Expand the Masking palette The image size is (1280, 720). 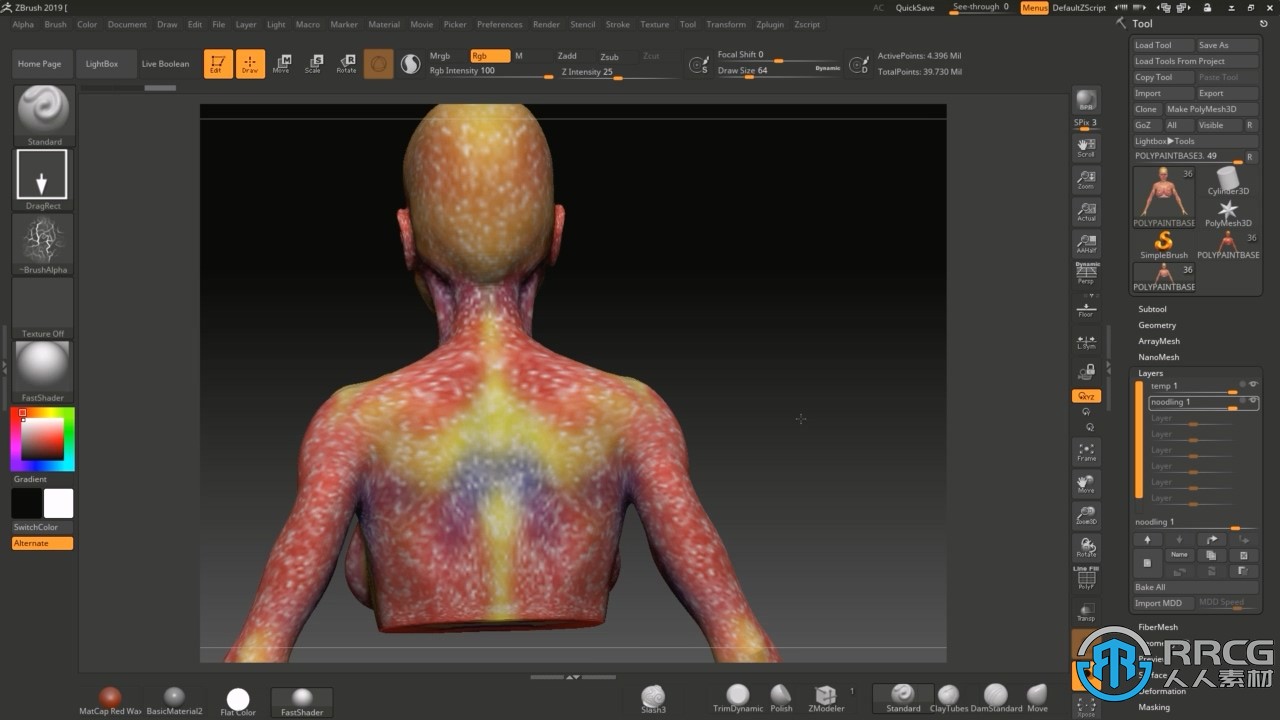tap(1153, 707)
